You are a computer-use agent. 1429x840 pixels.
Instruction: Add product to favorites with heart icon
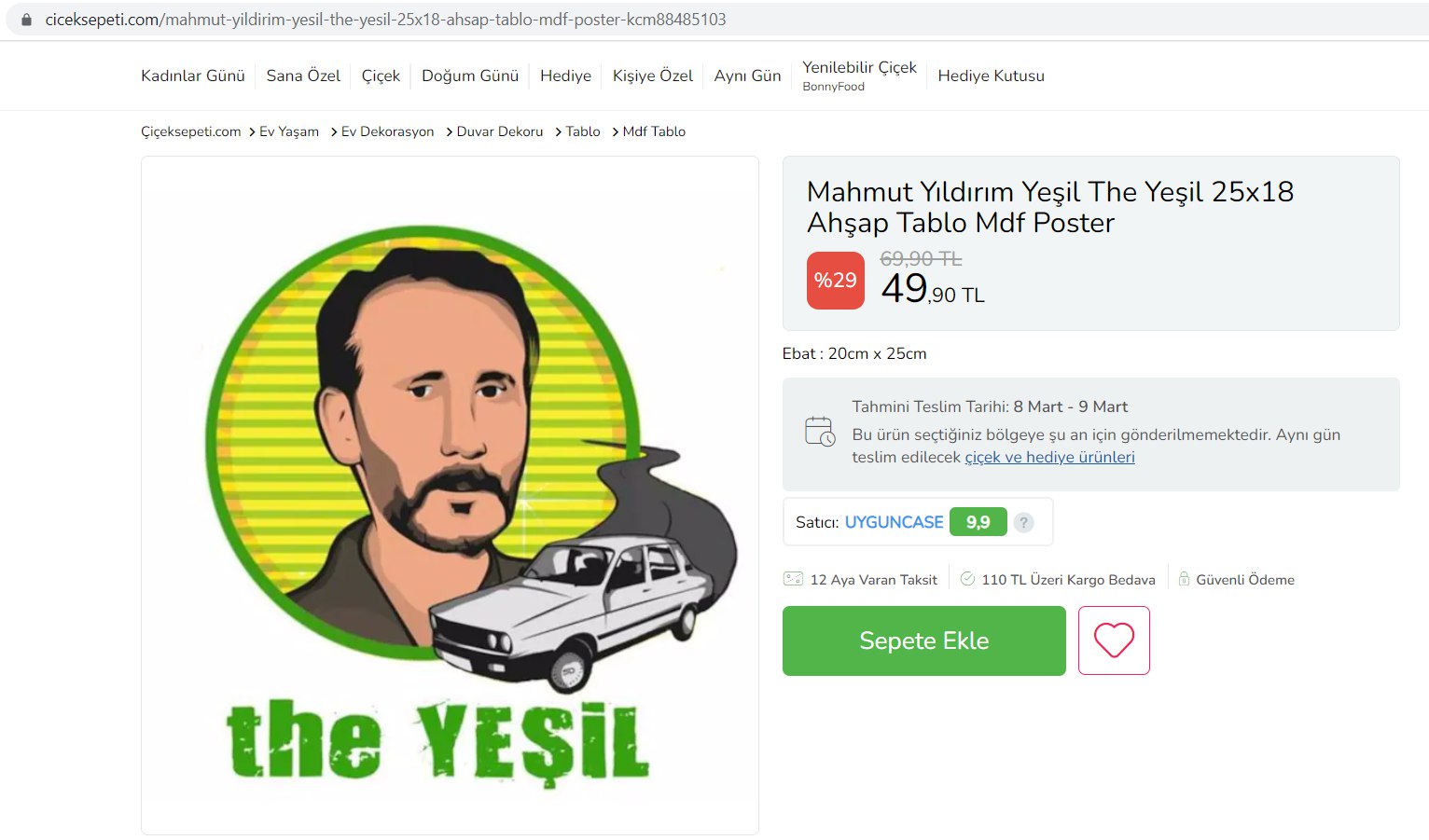pyautogui.click(x=1114, y=640)
